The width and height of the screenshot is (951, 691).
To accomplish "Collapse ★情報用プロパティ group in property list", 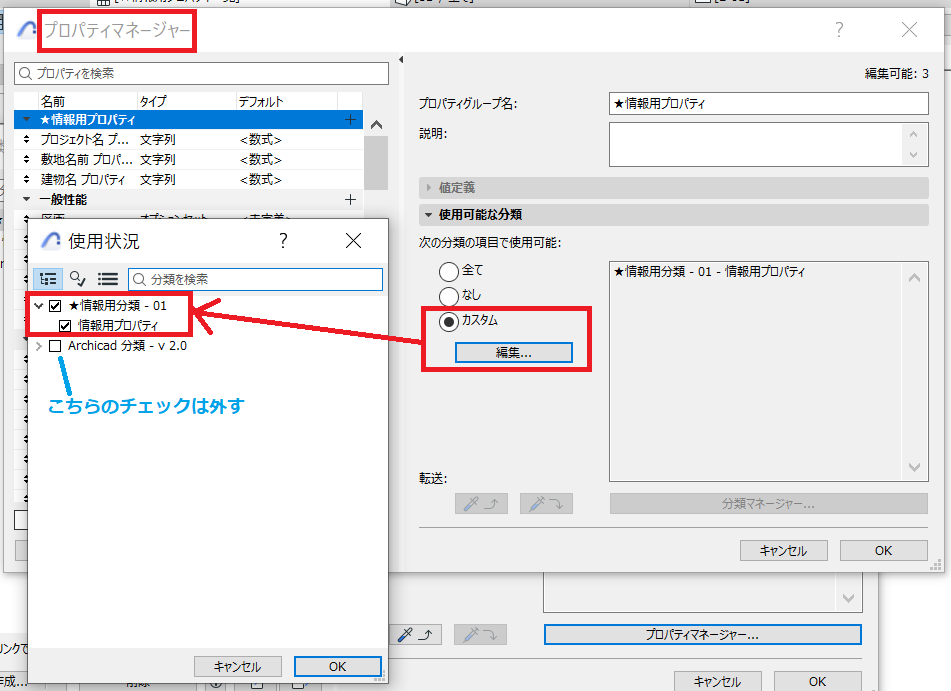I will 26,120.
